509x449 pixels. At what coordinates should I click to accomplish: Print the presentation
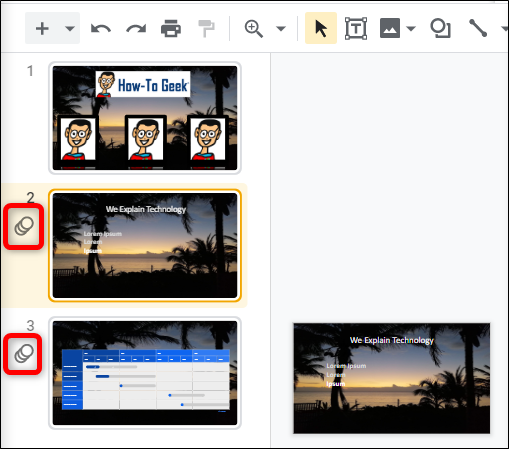[x=171, y=29]
